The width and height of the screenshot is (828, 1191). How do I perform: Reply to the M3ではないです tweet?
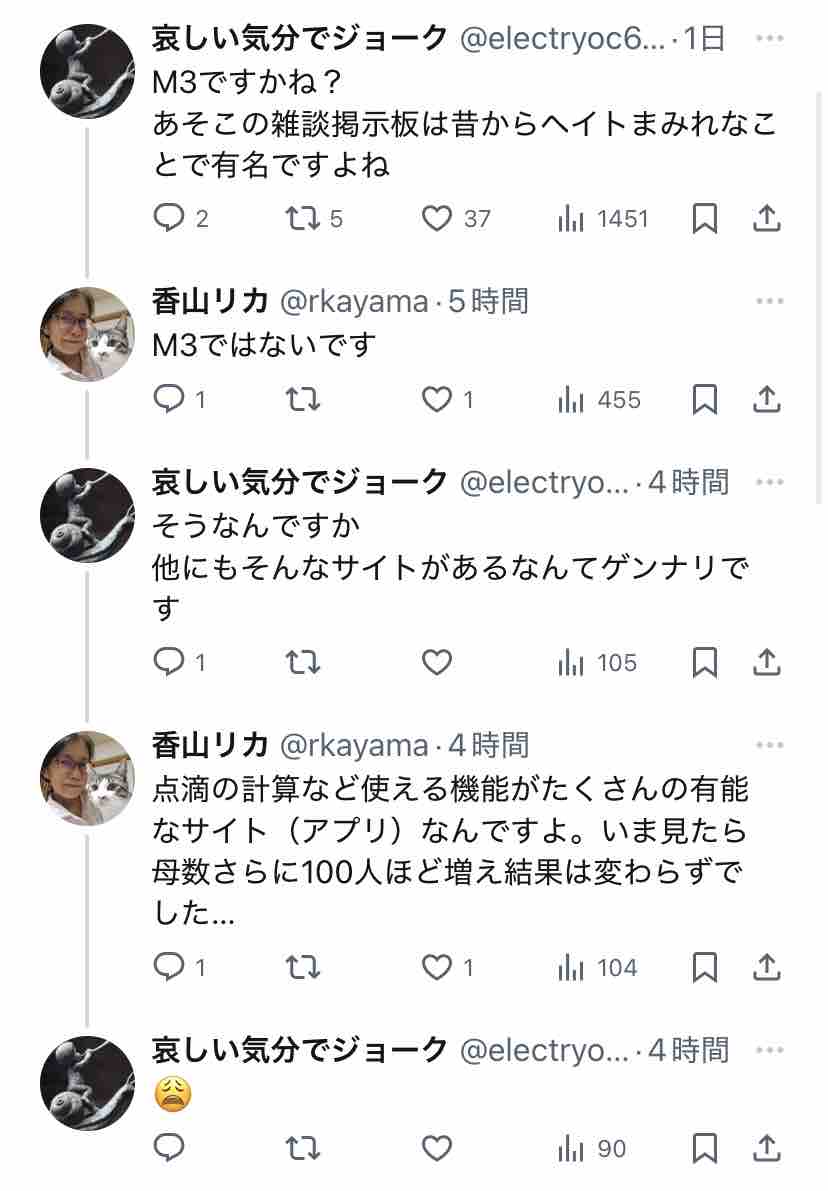point(168,400)
